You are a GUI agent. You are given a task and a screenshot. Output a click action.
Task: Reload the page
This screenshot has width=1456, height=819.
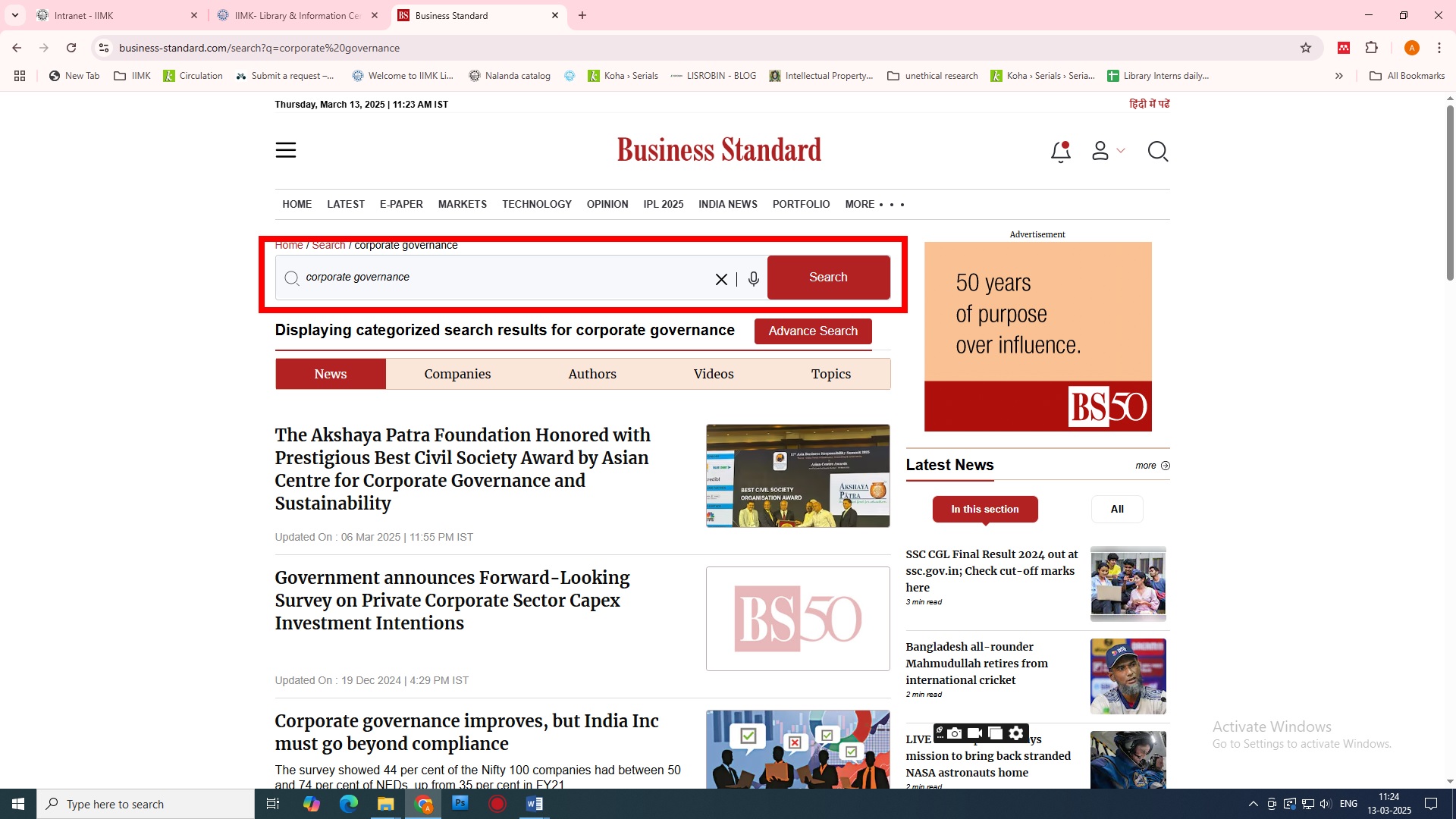point(71,48)
